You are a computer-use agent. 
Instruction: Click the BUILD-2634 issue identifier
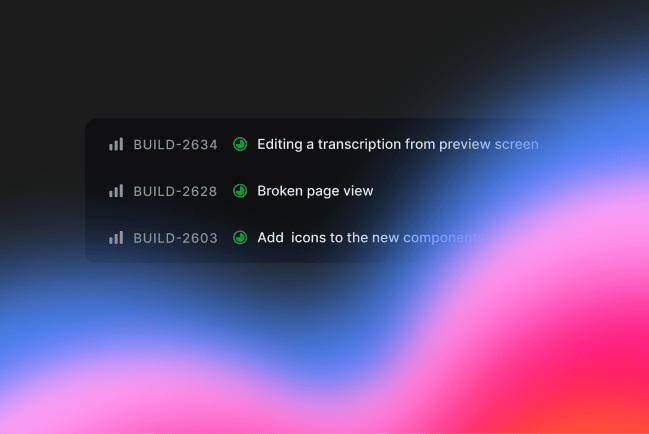pos(175,144)
